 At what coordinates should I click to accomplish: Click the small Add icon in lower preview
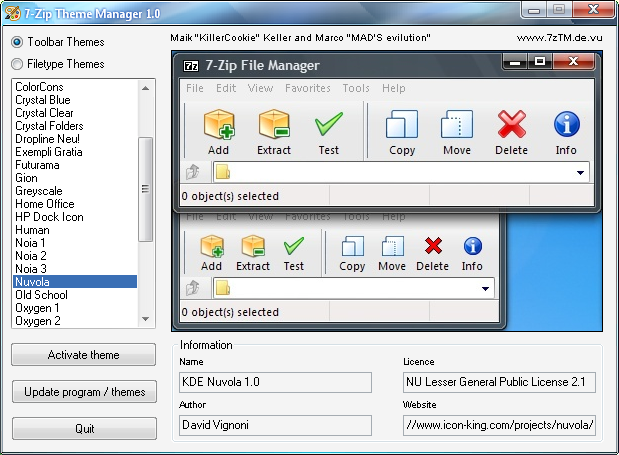pyautogui.click(x=212, y=247)
